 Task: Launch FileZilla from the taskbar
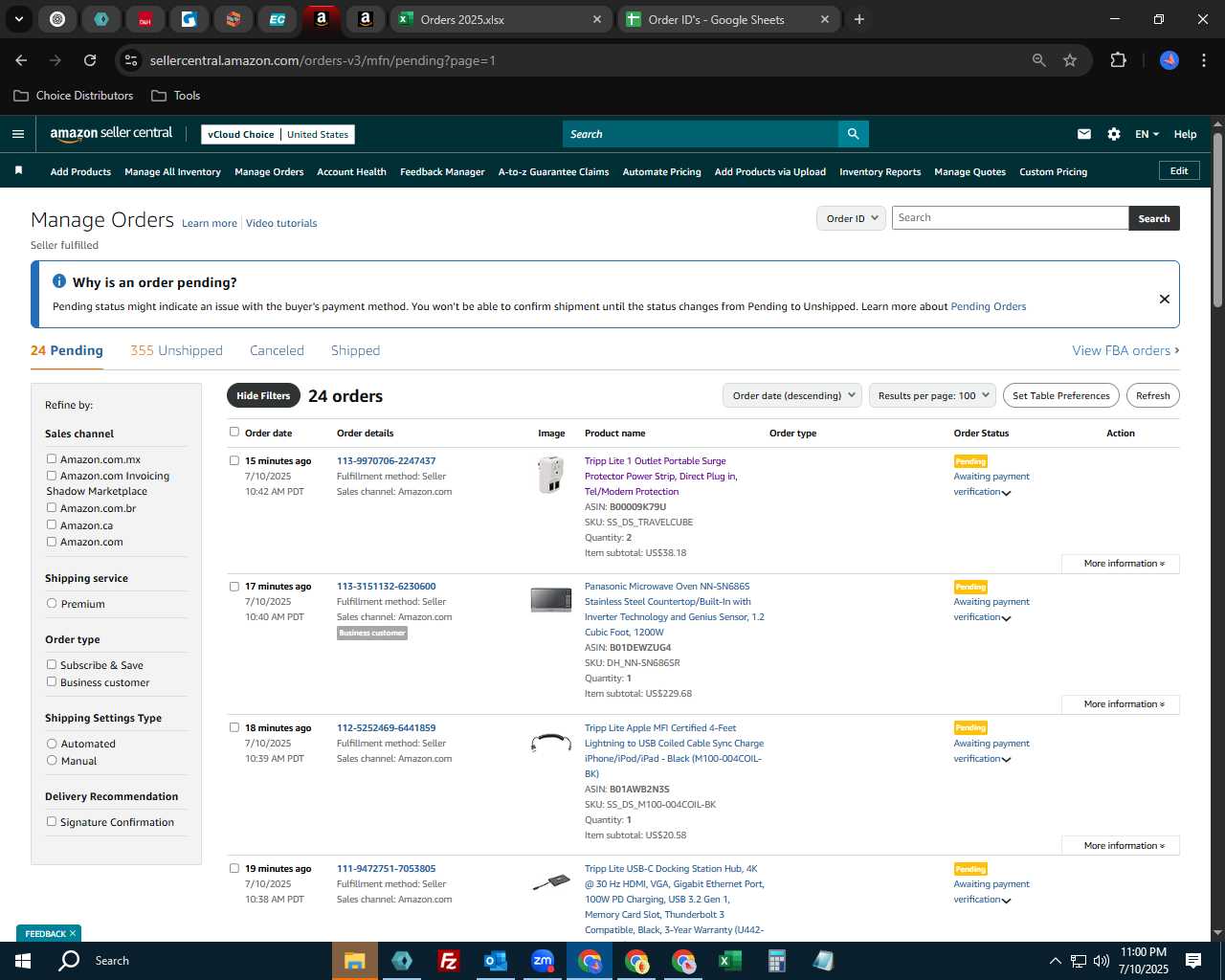448,961
